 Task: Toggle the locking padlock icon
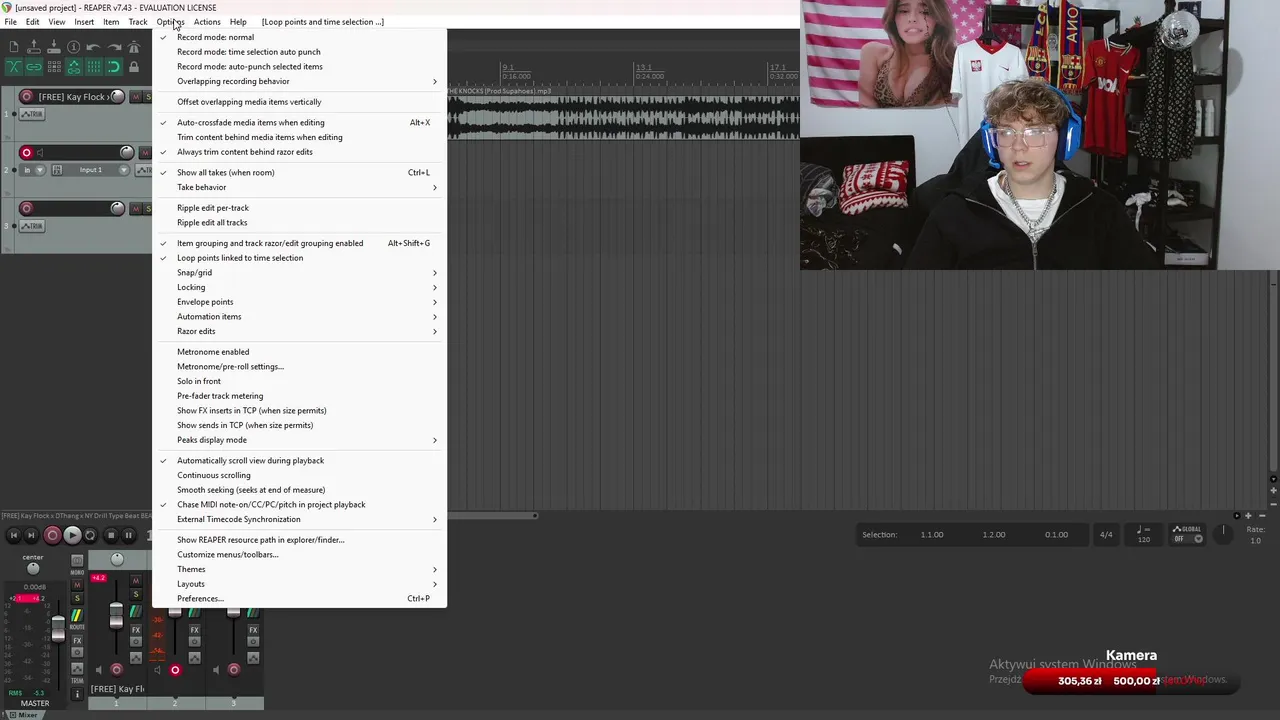coord(134,67)
